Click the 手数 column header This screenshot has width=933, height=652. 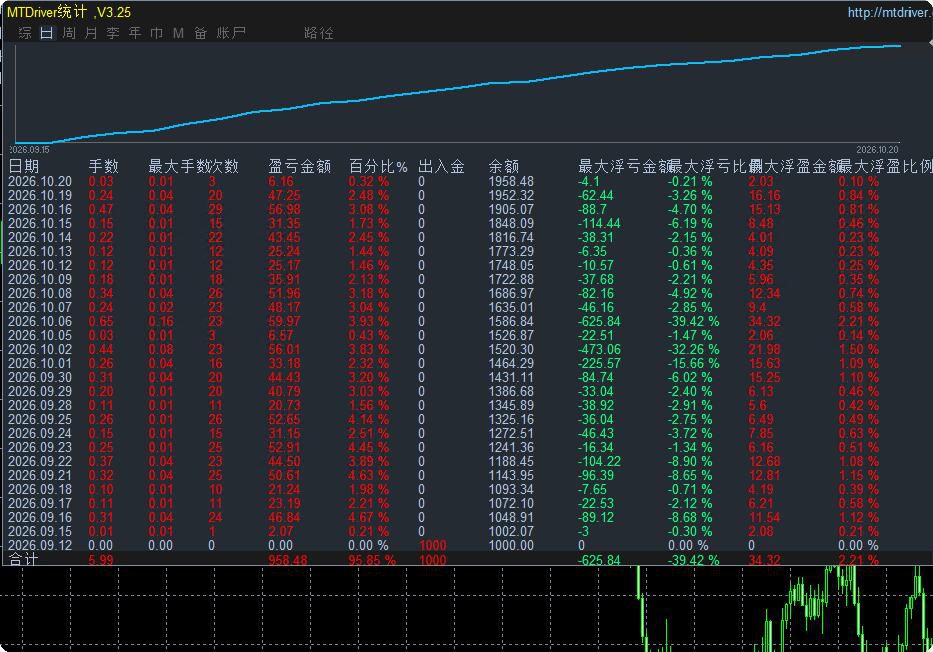coord(104,166)
